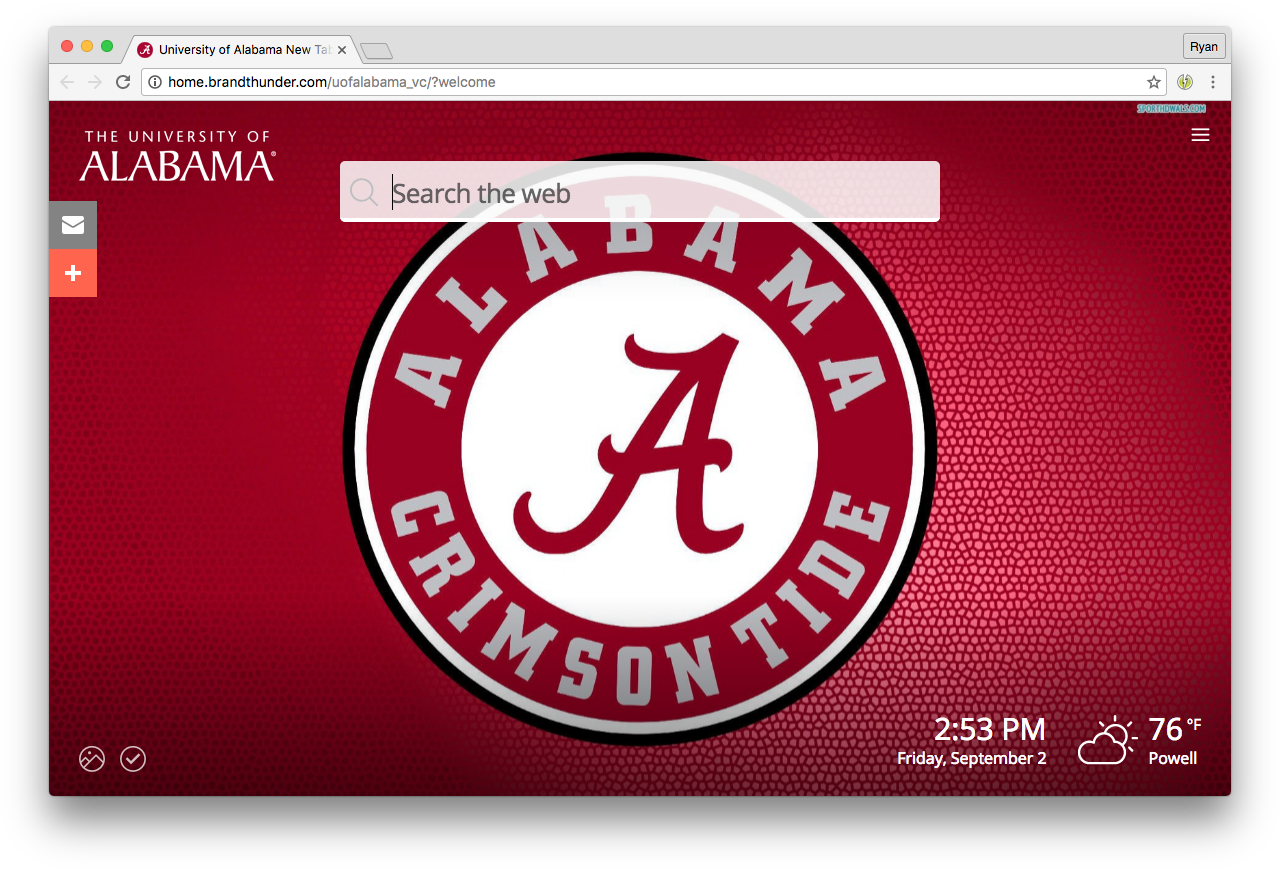Click the green extension icon in toolbar
Image resolution: width=1279 pixels, height=870 pixels.
coord(1185,82)
